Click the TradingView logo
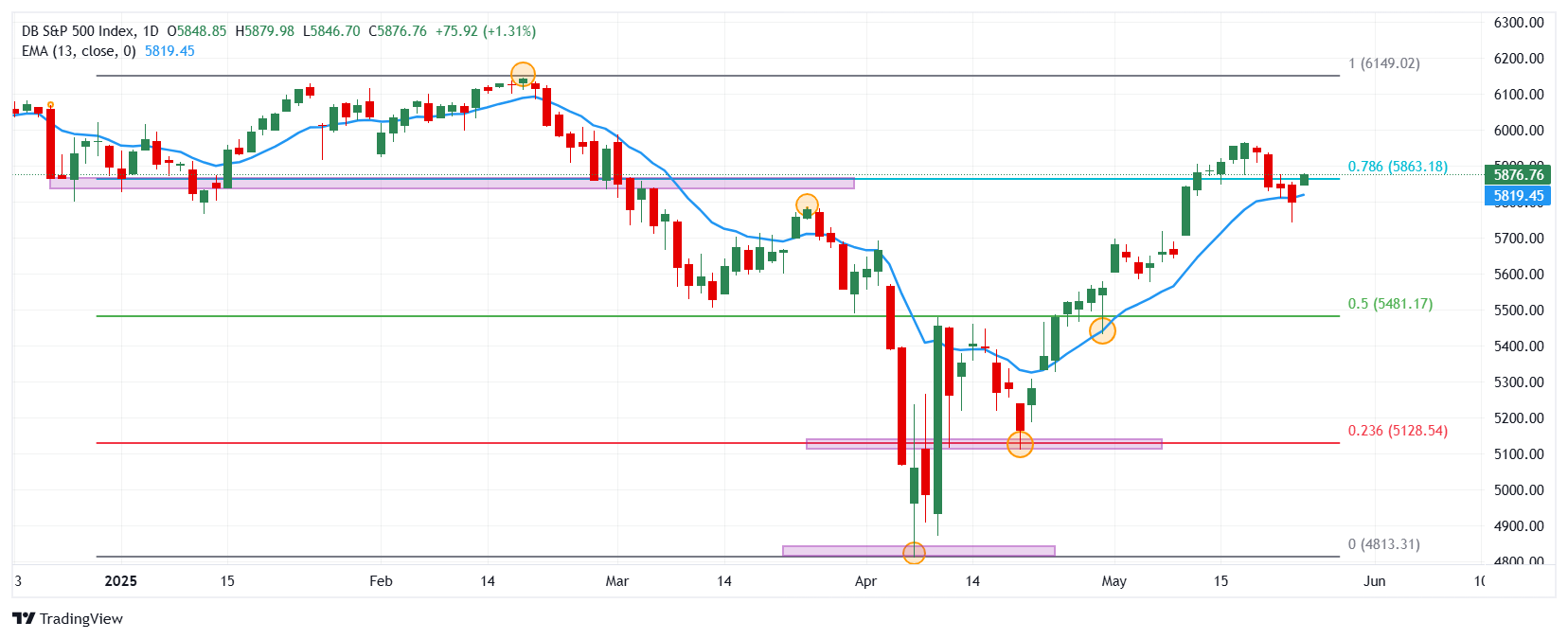The image size is (1568, 639). 67,618
